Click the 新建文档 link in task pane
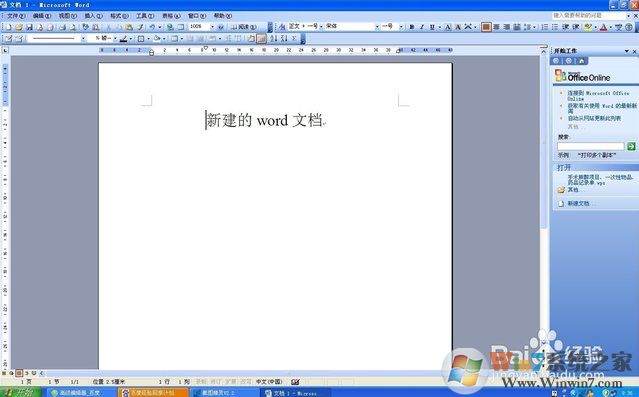This screenshot has width=639, height=397. (578, 203)
